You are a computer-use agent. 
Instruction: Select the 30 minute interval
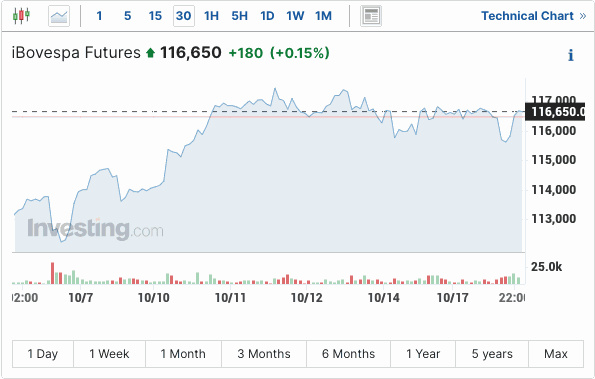coord(184,16)
